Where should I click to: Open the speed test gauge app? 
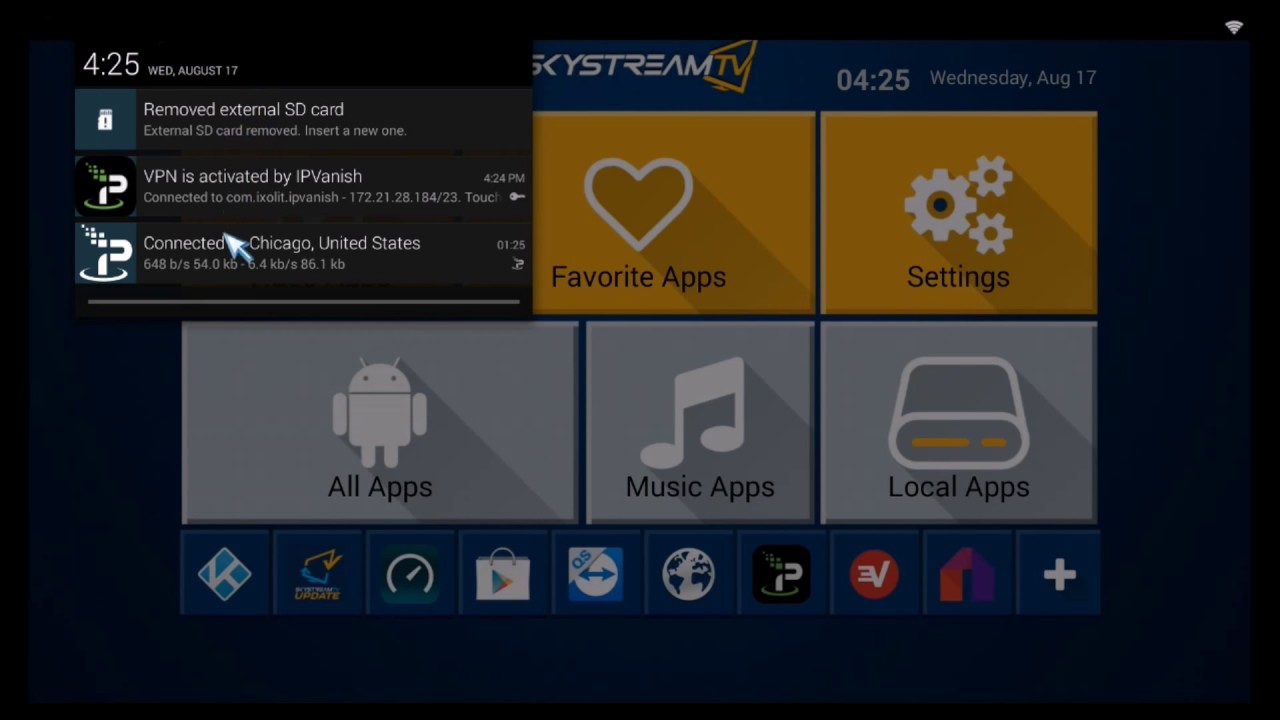click(x=410, y=574)
